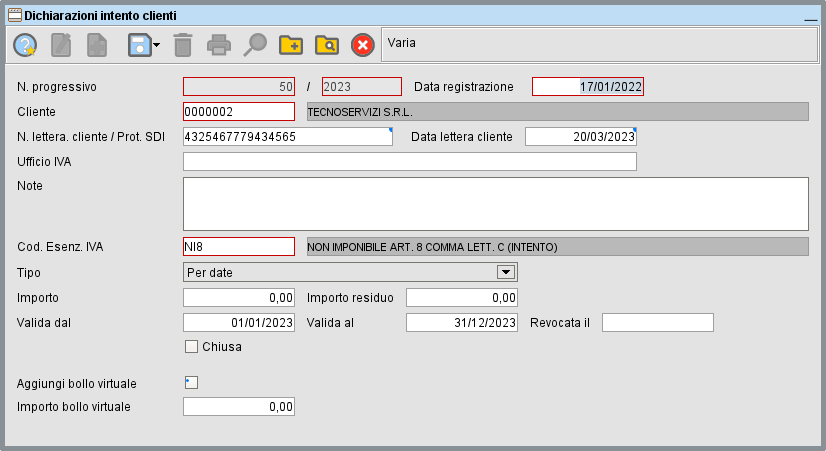Click the yellow folder with plus icon
Image resolution: width=826 pixels, height=451 pixels.
coord(291,45)
